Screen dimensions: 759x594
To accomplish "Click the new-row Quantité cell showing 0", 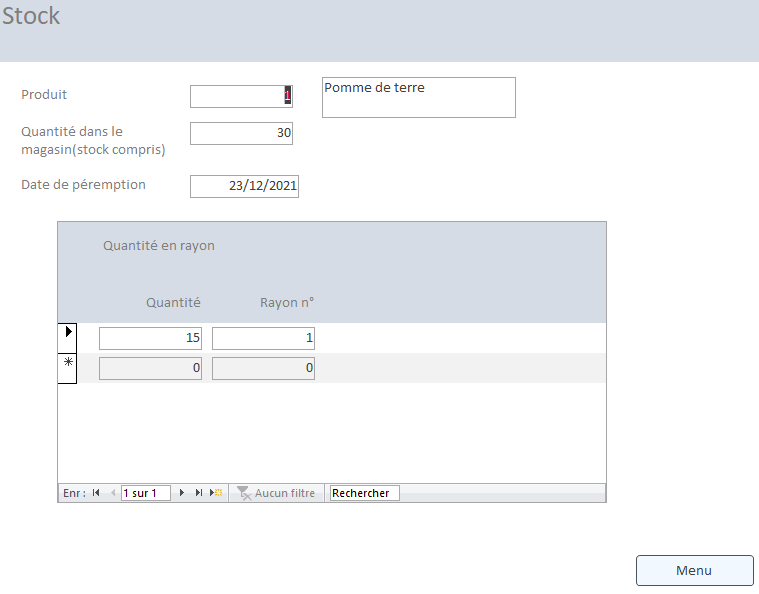I will point(151,368).
